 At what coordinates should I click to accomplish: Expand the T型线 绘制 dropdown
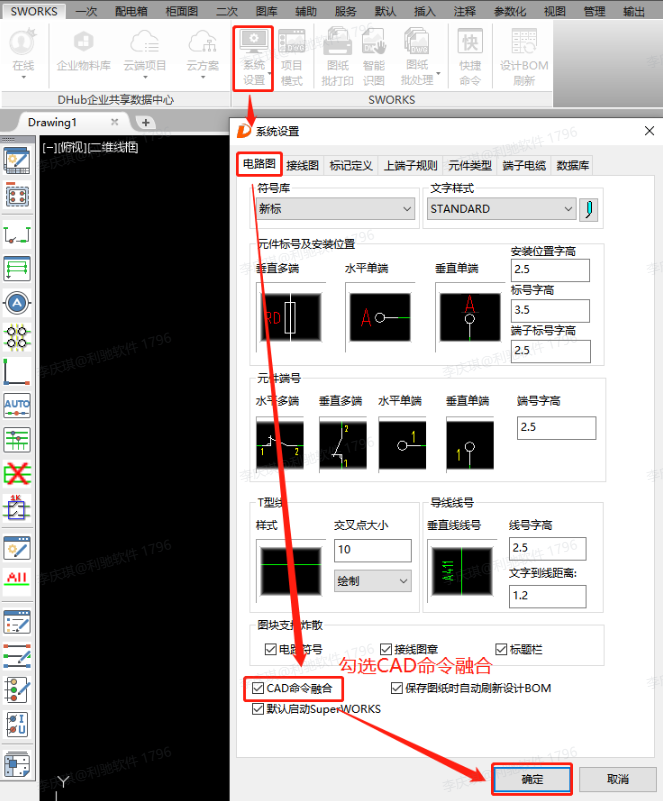(x=372, y=580)
